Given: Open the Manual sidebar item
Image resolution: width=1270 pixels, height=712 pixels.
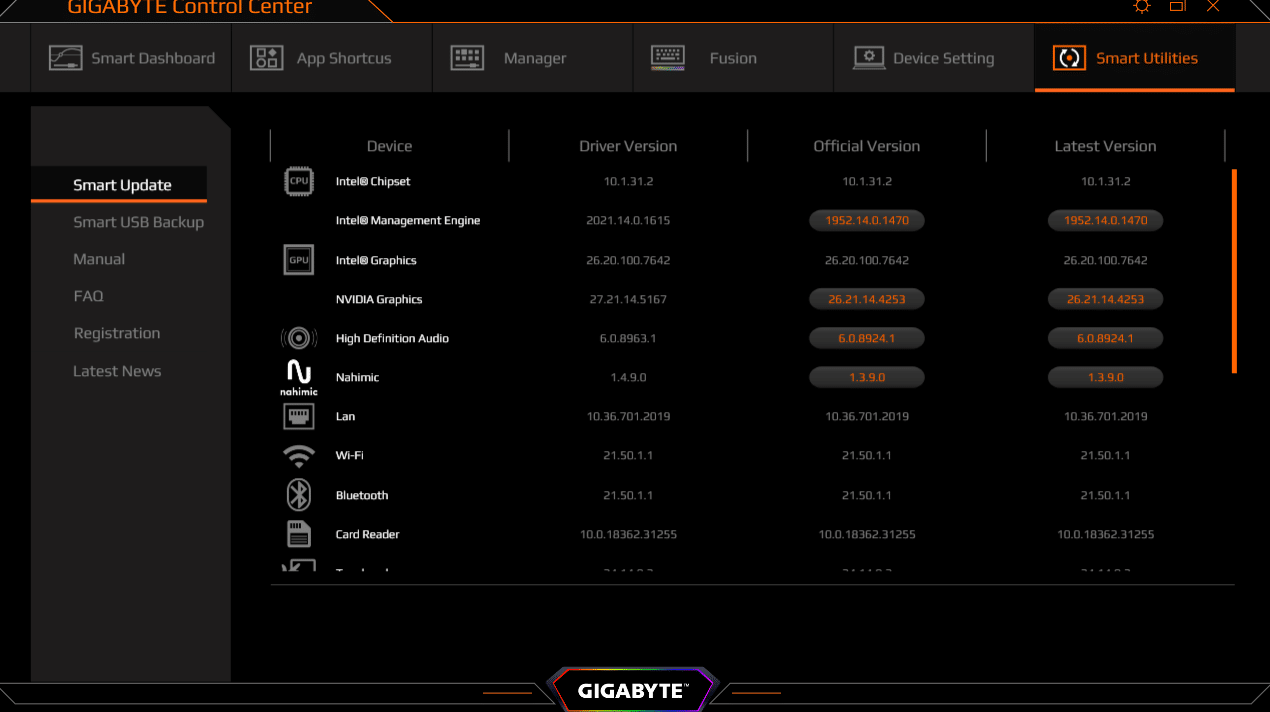Looking at the screenshot, I should pos(99,259).
